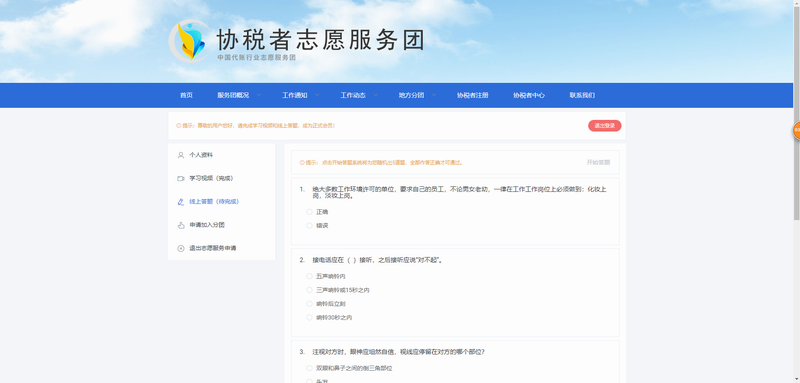Expand the 服务团概况 dropdown arrow
Image resolution: width=800 pixels, height=383 pixels.
coord(259,95)
